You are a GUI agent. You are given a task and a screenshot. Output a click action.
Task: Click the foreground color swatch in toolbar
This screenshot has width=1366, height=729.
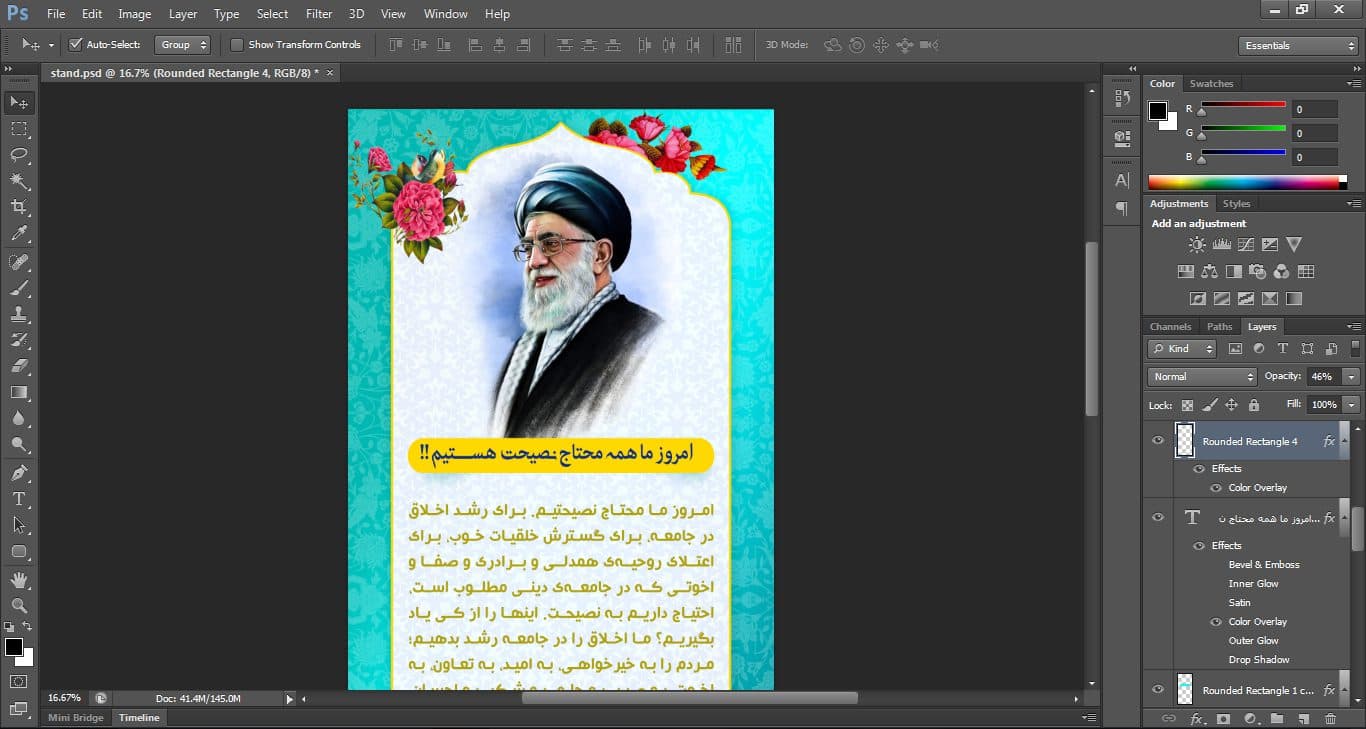tap(13, 647)
